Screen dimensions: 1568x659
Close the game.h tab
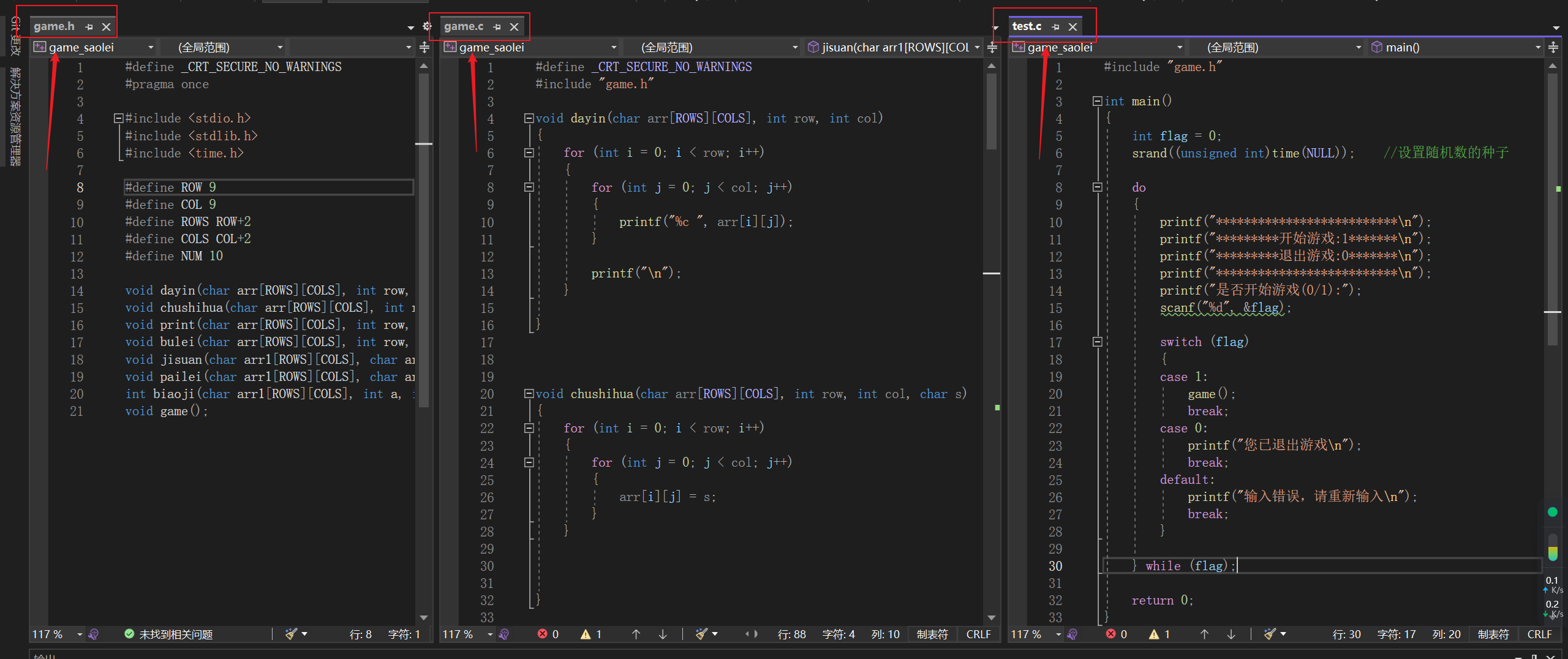pos(106,27)
